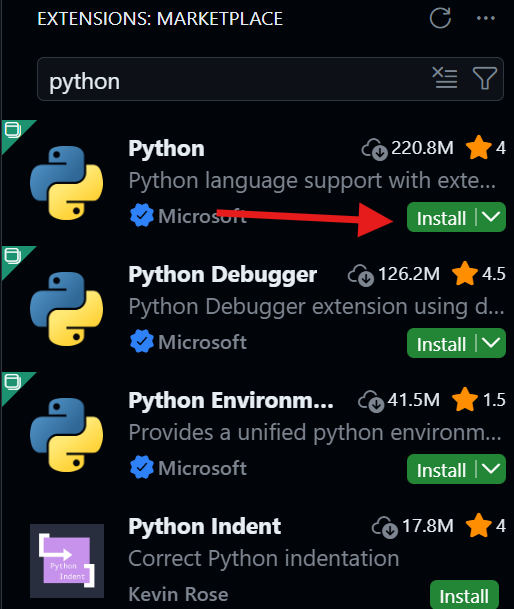The width and height of the screenshot is (514, 609).
Task: Click the download cloud icon on Python Indent row
Action: pyautogui.click(x=385, y=527)
